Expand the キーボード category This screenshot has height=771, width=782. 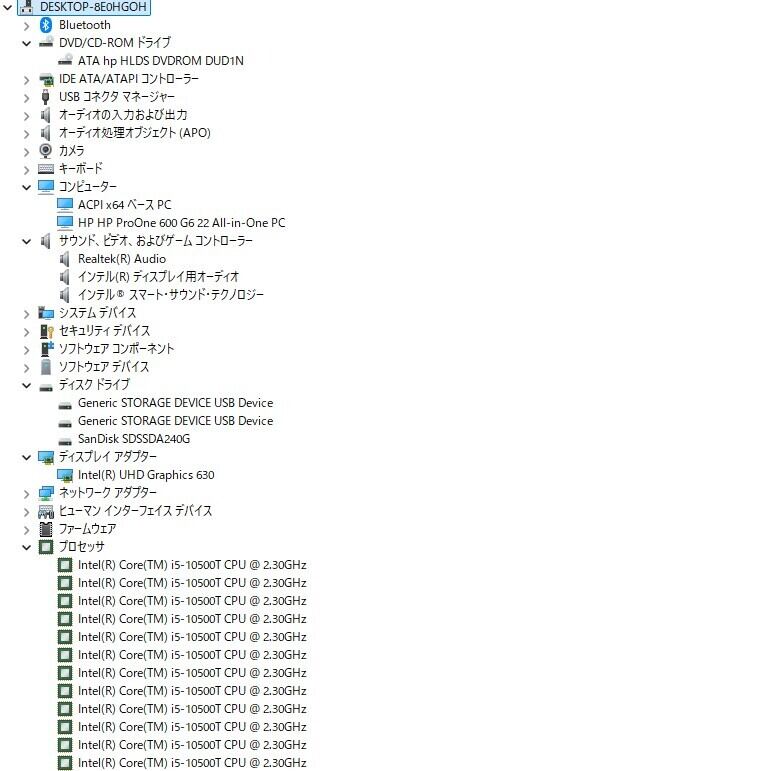pos(26,170)
